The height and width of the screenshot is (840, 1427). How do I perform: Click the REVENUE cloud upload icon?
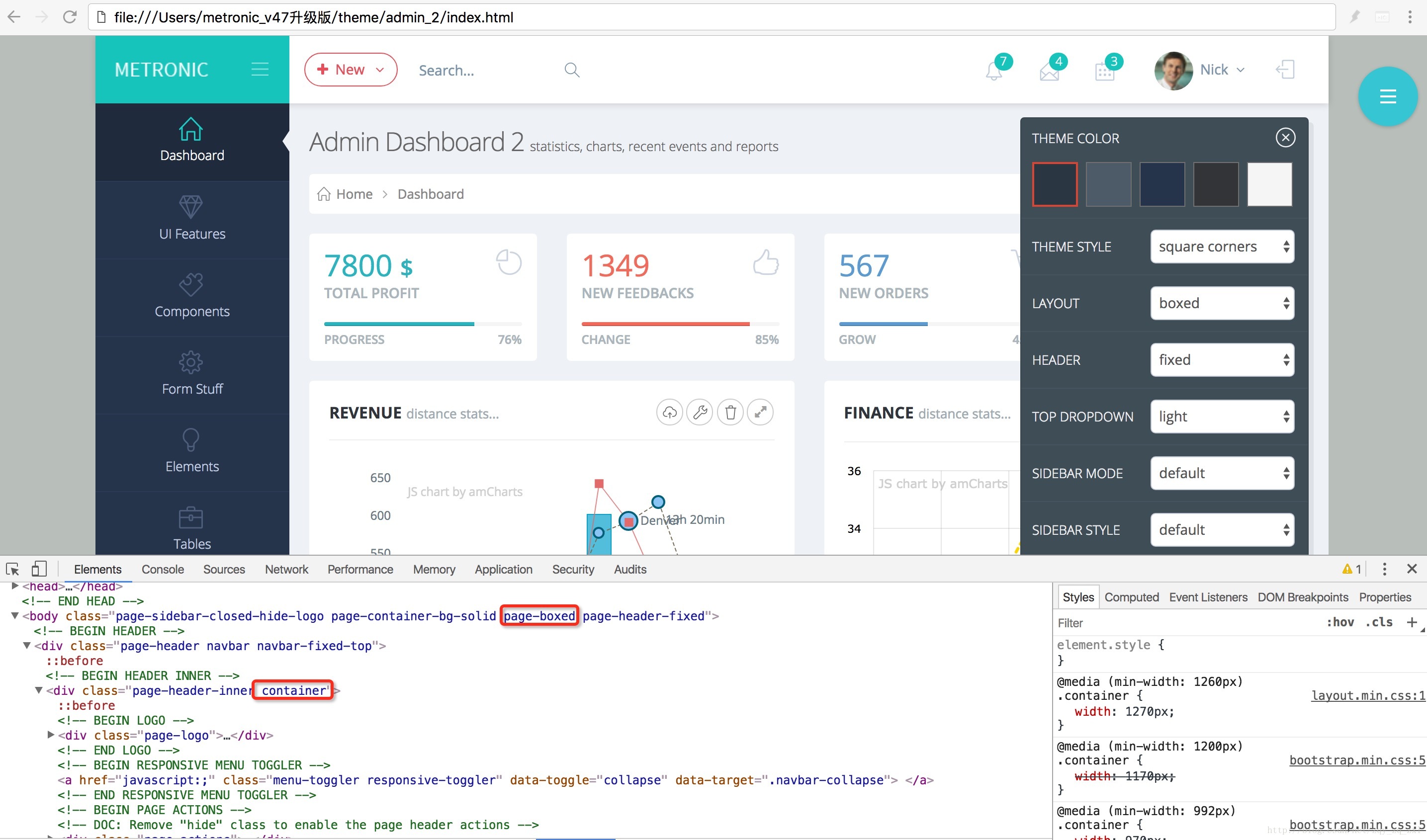[x=669, y=412]
